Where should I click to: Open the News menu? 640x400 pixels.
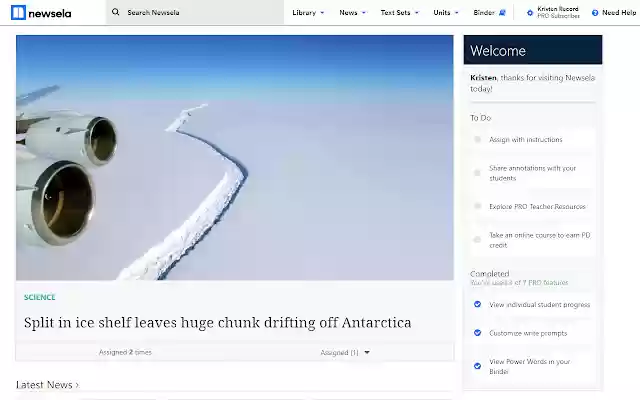click(348, 13)
